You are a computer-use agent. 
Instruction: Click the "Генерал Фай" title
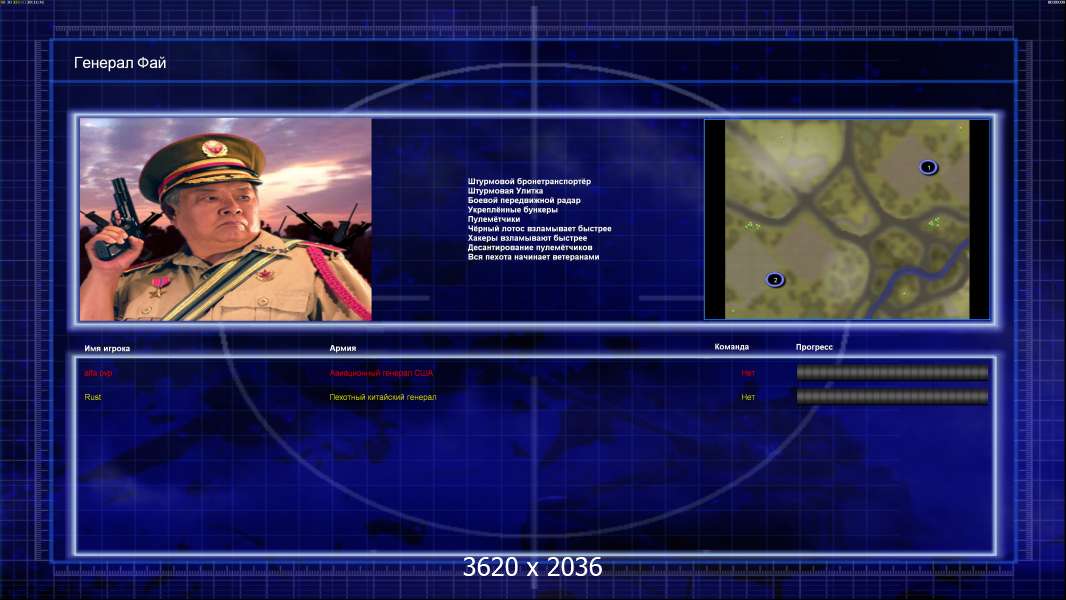click(120, 63)
